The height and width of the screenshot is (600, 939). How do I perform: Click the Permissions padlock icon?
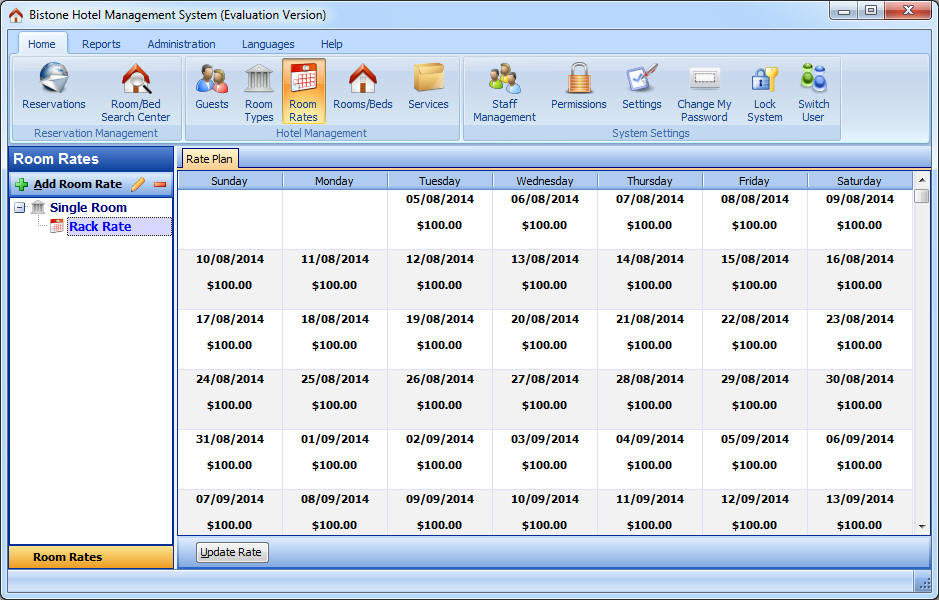tap(578, 80)
